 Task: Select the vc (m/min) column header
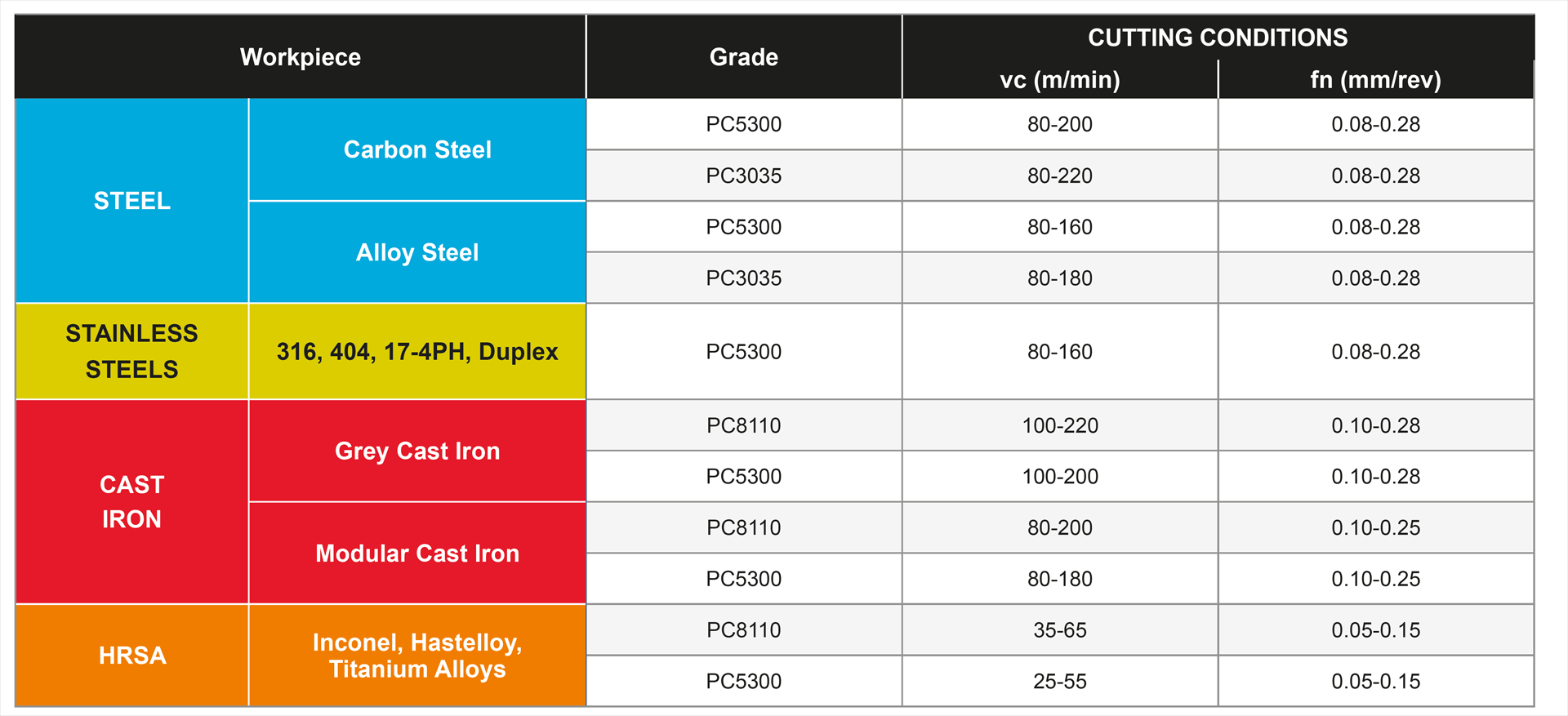[1060, 80]
